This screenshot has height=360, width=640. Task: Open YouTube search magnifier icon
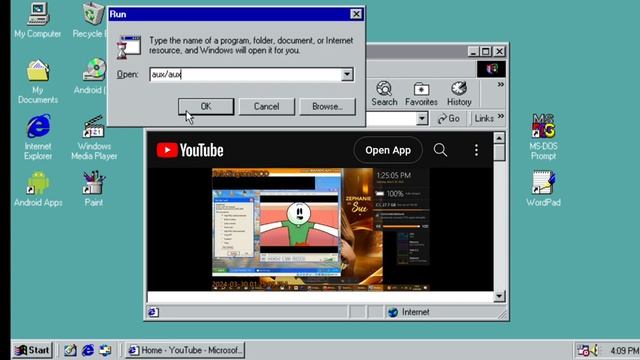(440, 150)
